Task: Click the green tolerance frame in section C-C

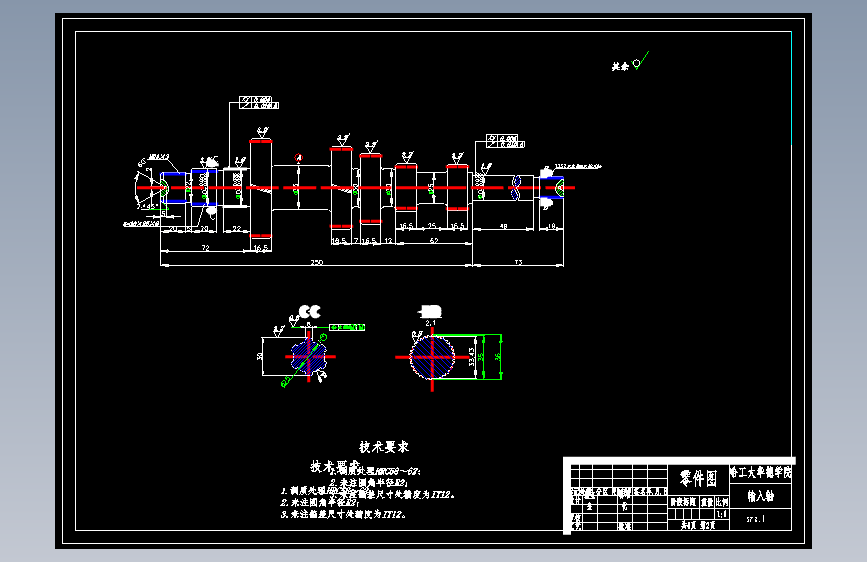Action: pos(347,327)
